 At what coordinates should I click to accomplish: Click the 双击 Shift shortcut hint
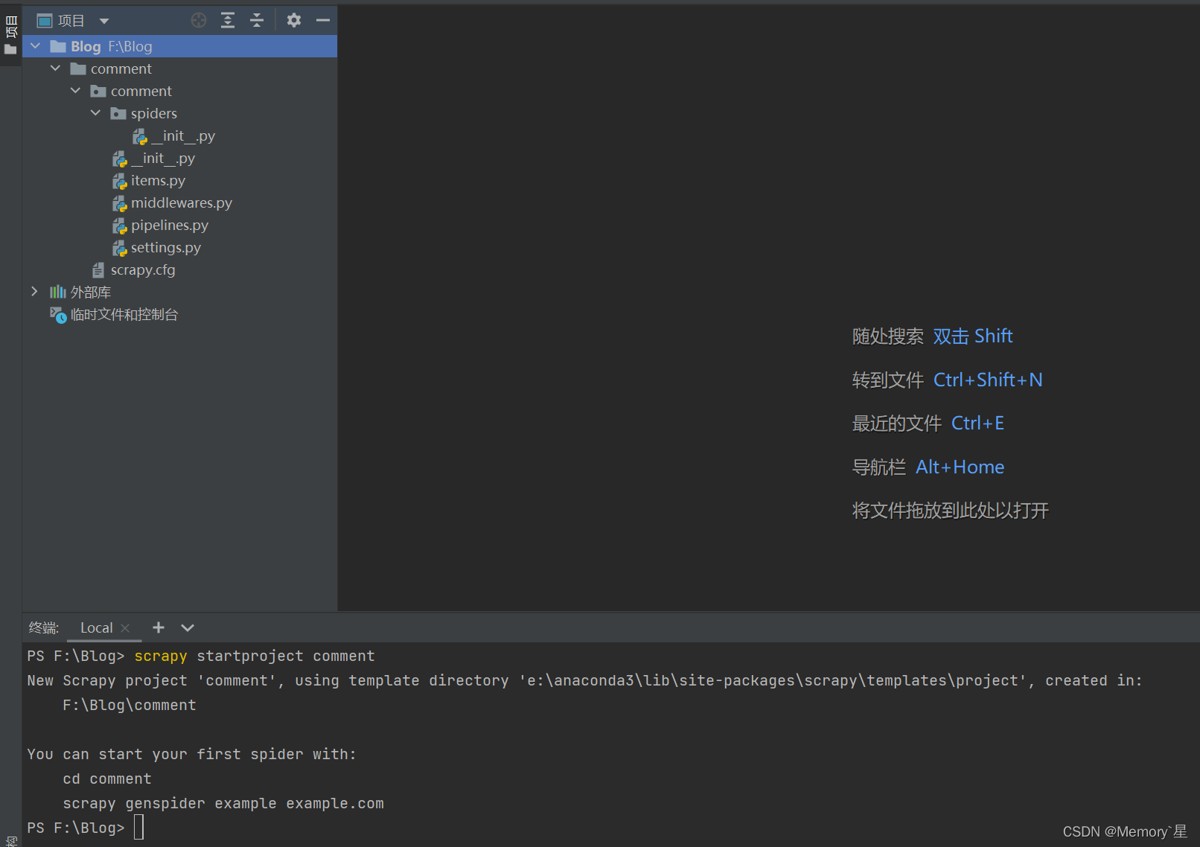(973, 336)
